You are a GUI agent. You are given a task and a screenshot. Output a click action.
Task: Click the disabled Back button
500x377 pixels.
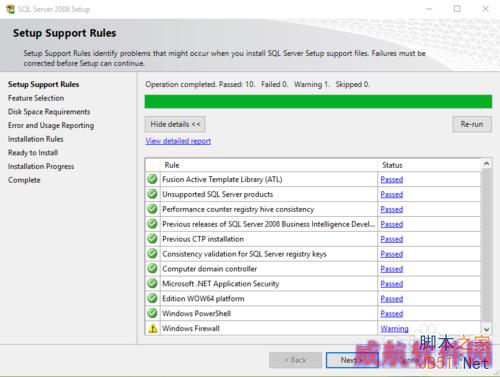tap(295, 360)
